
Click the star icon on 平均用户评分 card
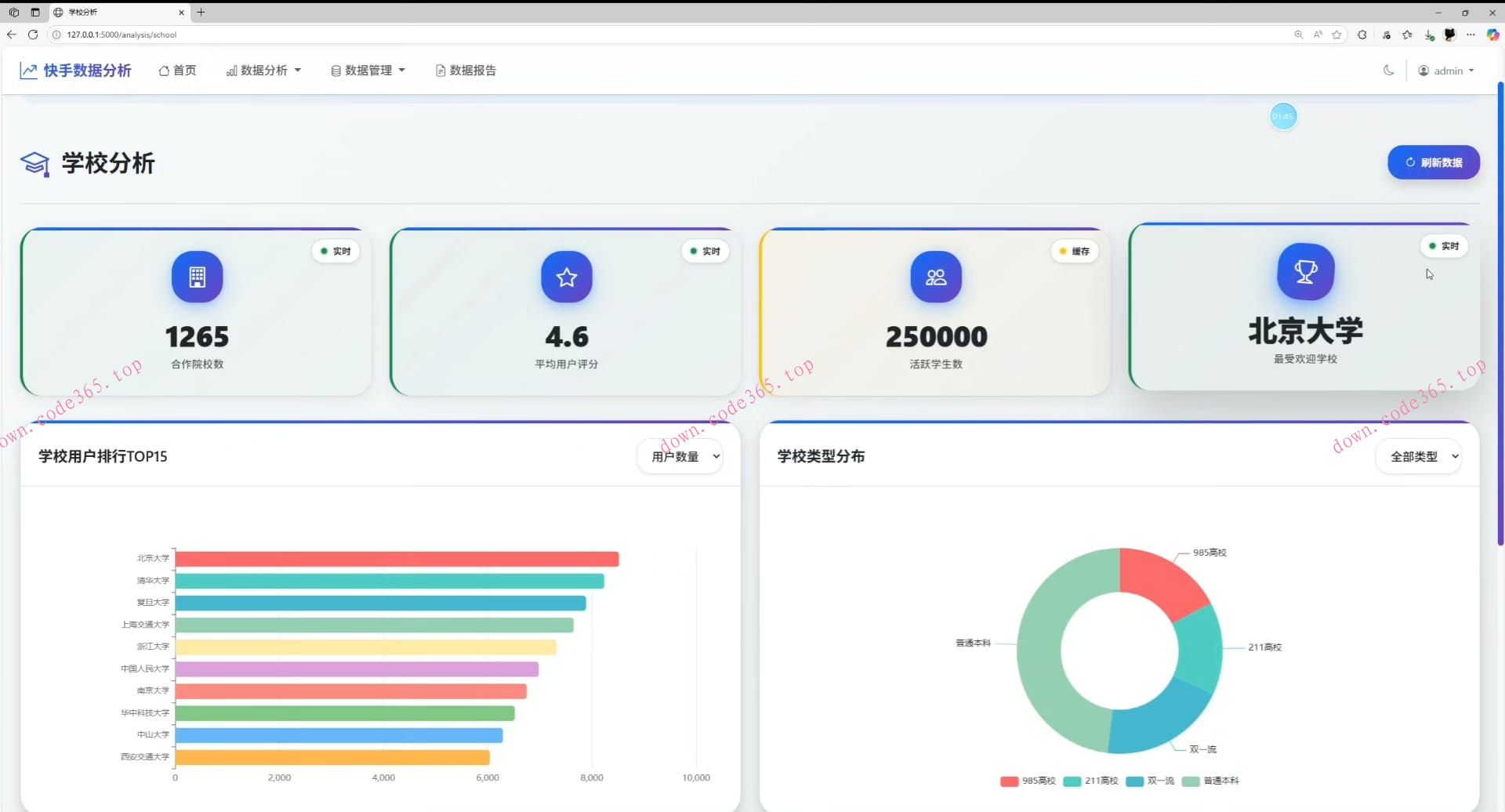[566, 277]
